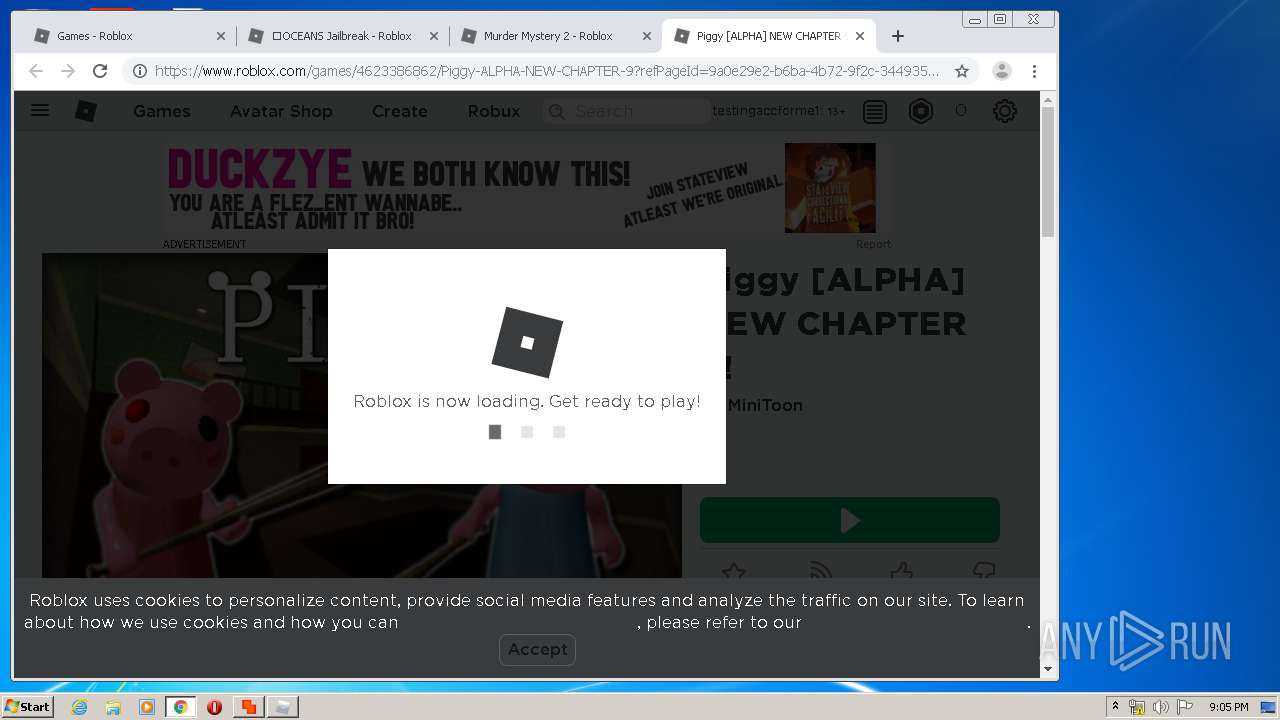
Task: Click the DUCKZYE advertisement banner
Action: tap(527, 189)
